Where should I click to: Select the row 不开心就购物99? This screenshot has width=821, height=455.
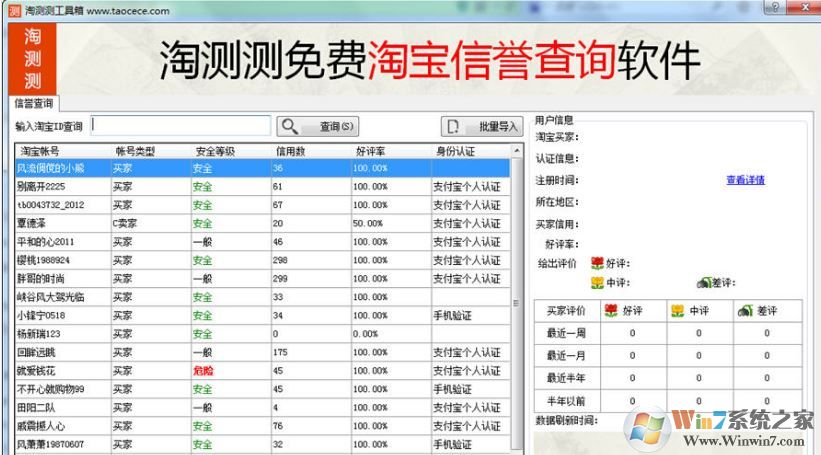[x=262, y=389]
